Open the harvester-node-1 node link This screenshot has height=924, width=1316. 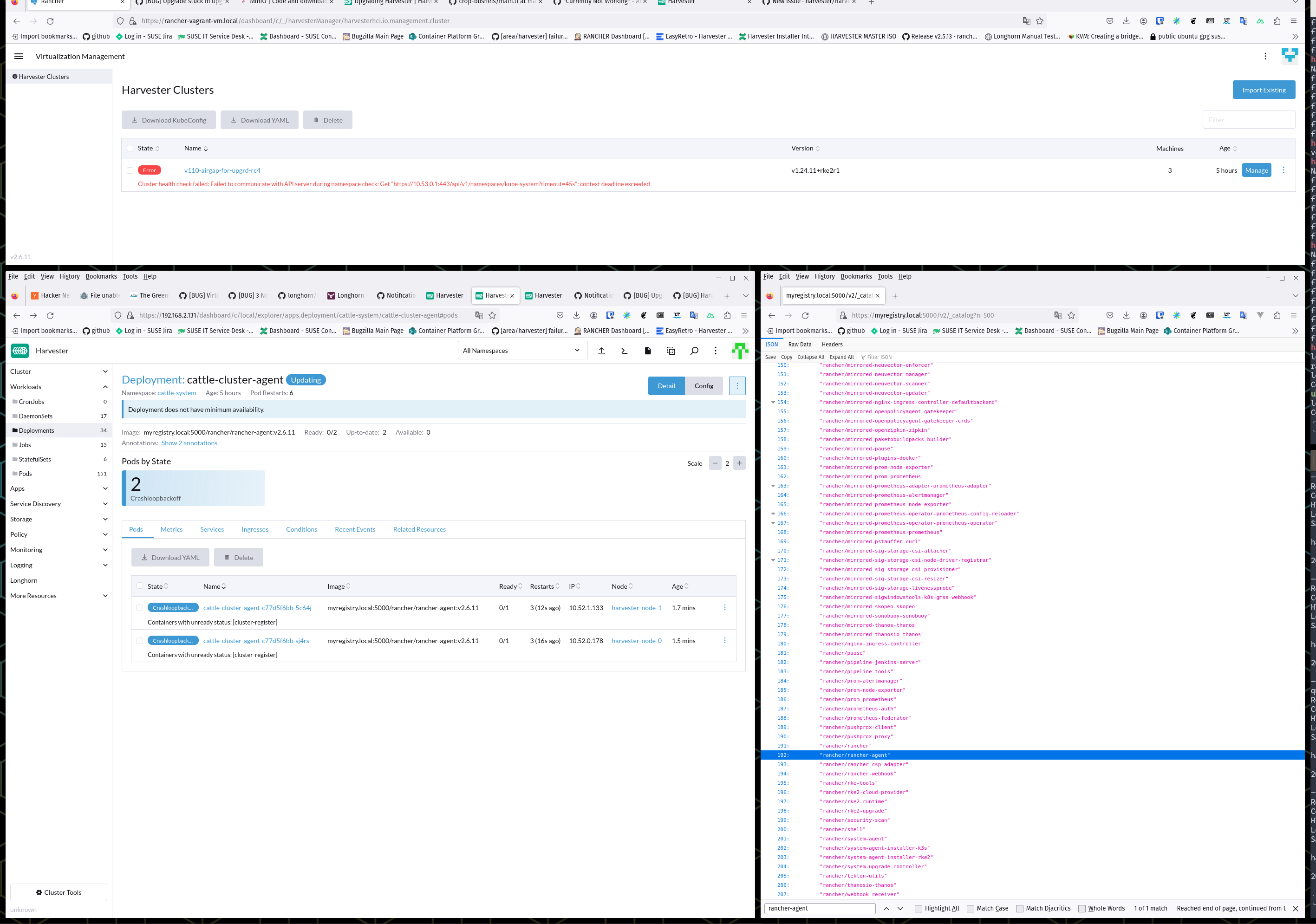click(636, 608)
